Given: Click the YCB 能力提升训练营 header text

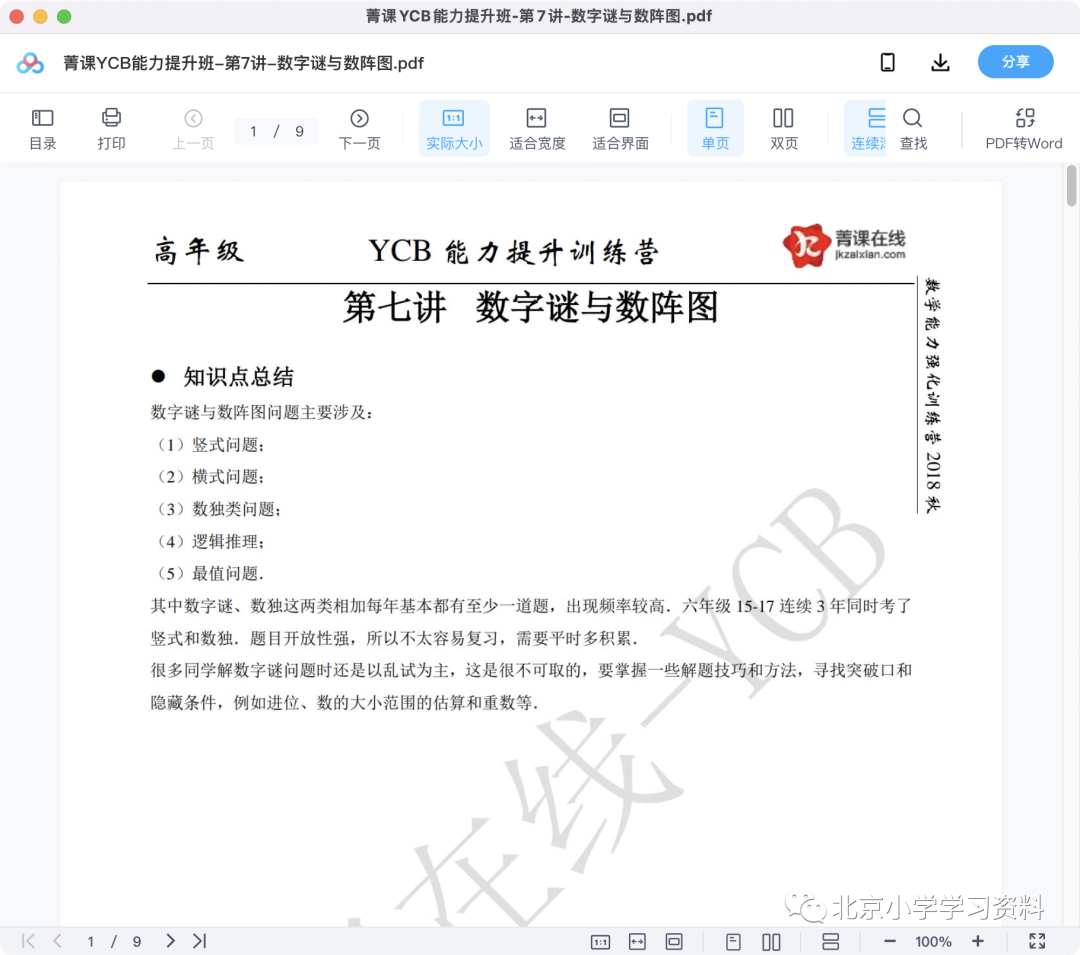Looking at the screenshot, I should (514, 252).
